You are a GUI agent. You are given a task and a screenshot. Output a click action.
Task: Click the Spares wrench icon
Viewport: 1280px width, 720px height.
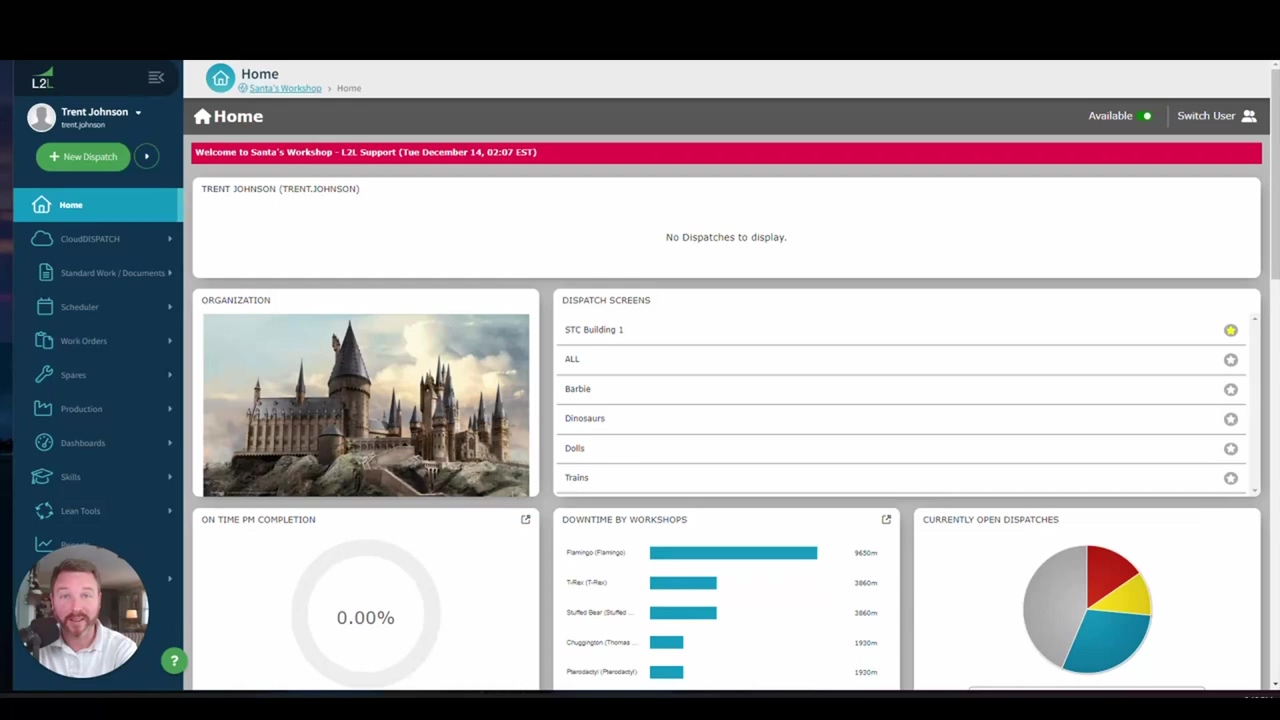44,375
